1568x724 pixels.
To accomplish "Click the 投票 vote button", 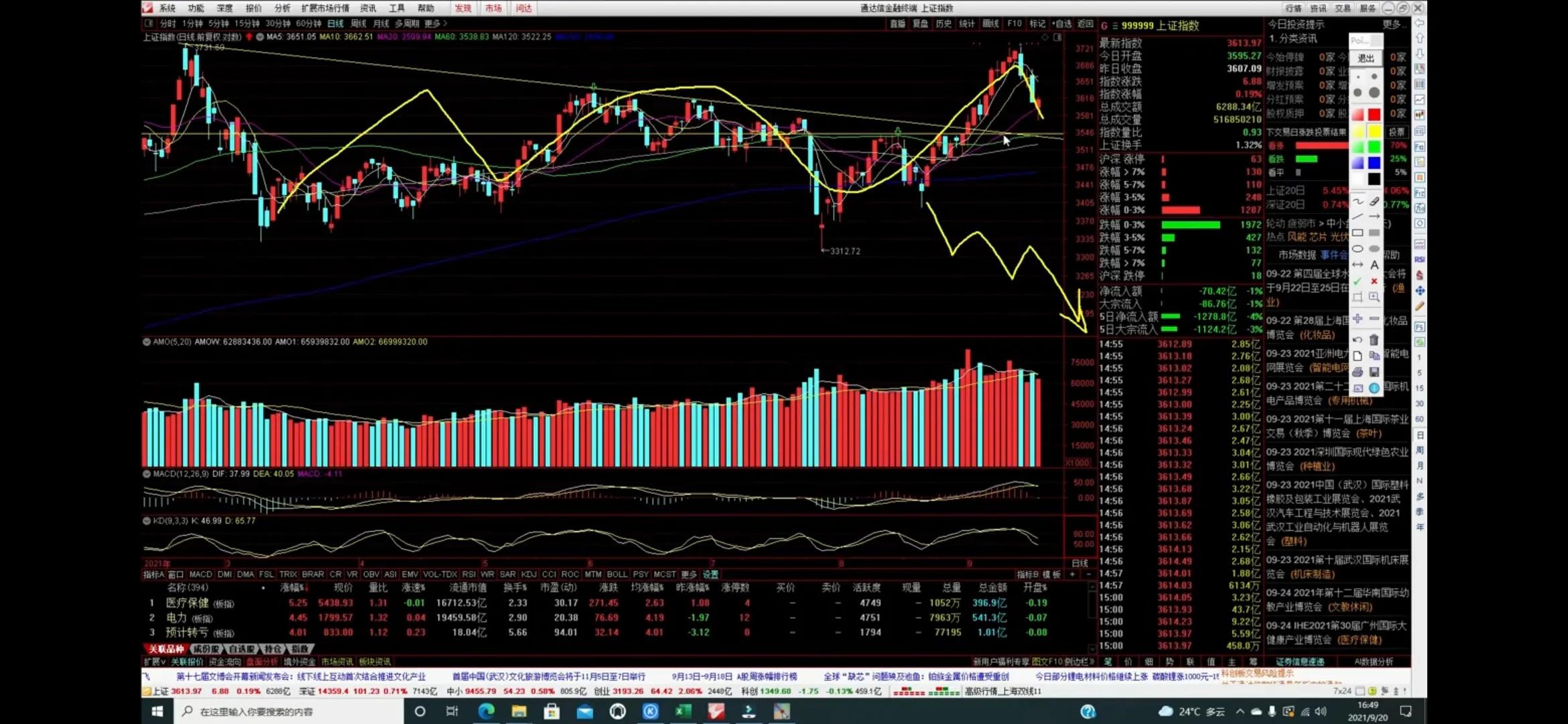I will pyautogui.click(x=1396, y=132).
